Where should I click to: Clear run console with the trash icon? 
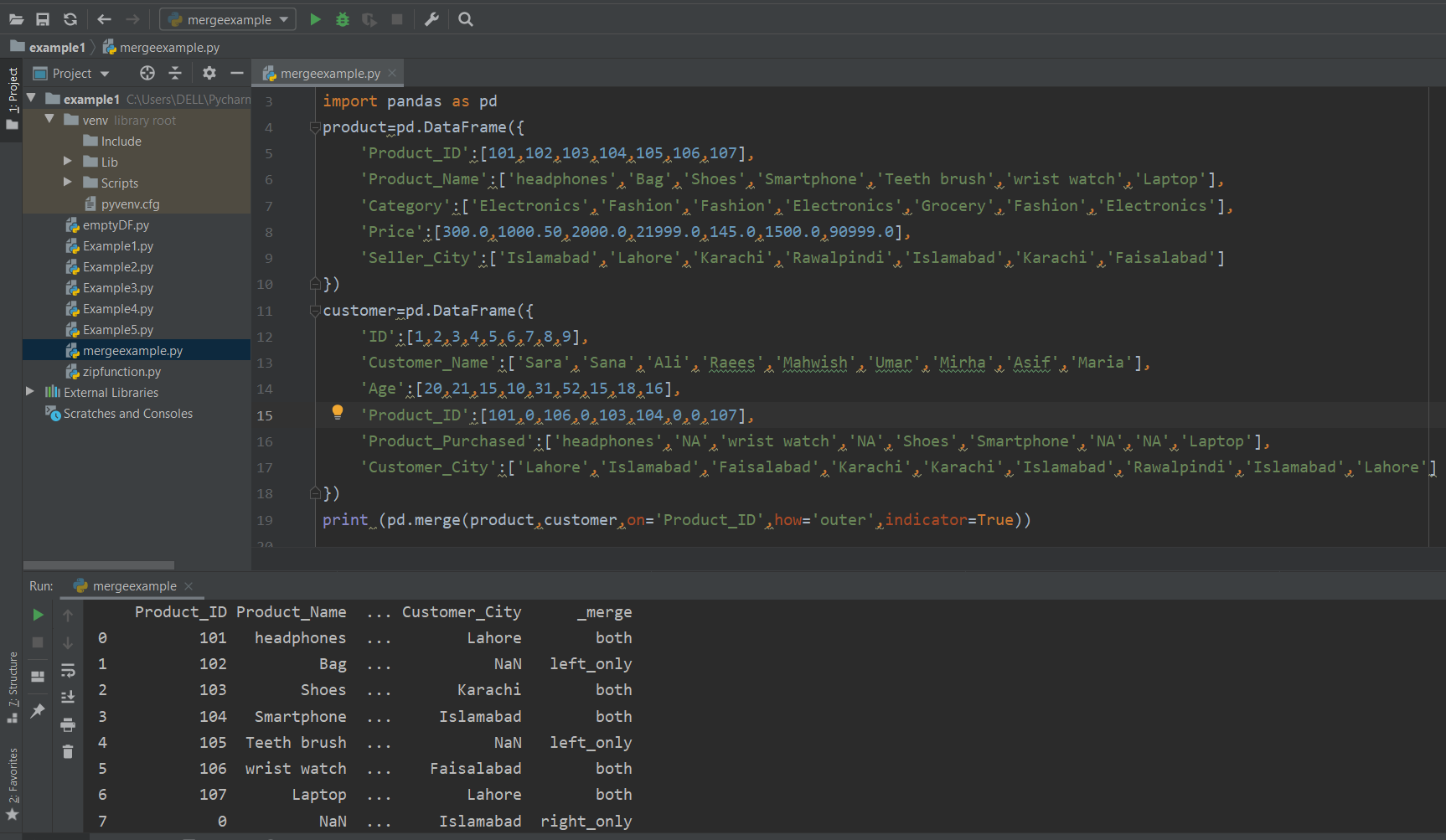click(x=68, y=752)
